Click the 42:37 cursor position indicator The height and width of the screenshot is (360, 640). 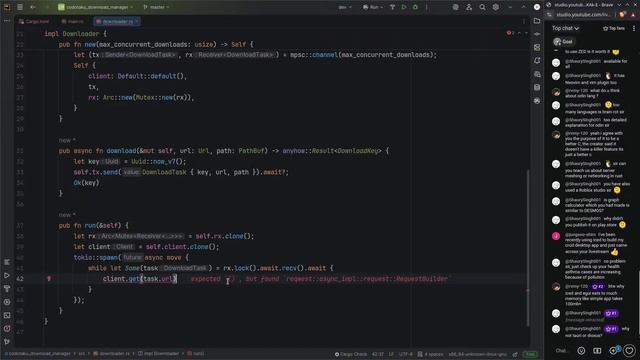(x=378, y=354)
